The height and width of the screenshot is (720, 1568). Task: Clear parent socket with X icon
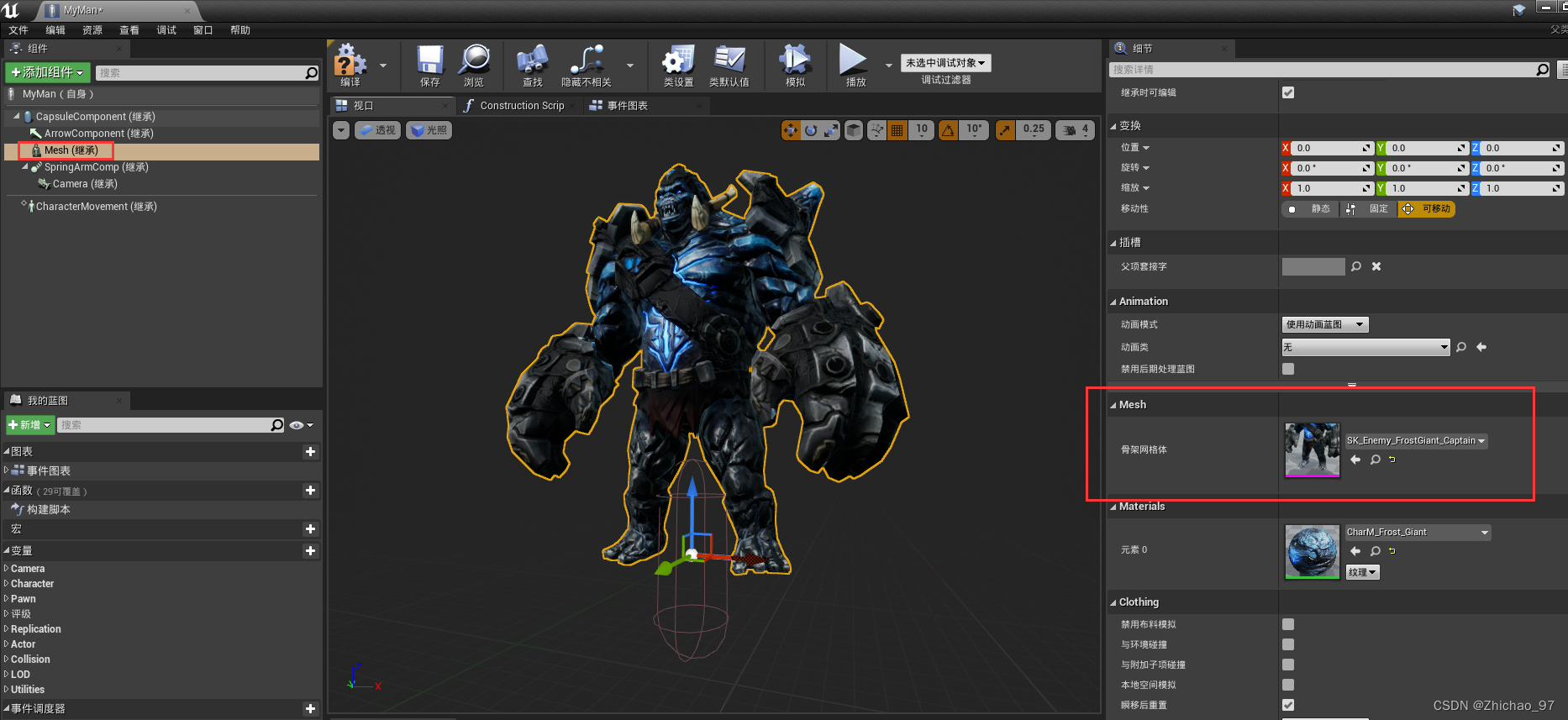(1376, 266)
